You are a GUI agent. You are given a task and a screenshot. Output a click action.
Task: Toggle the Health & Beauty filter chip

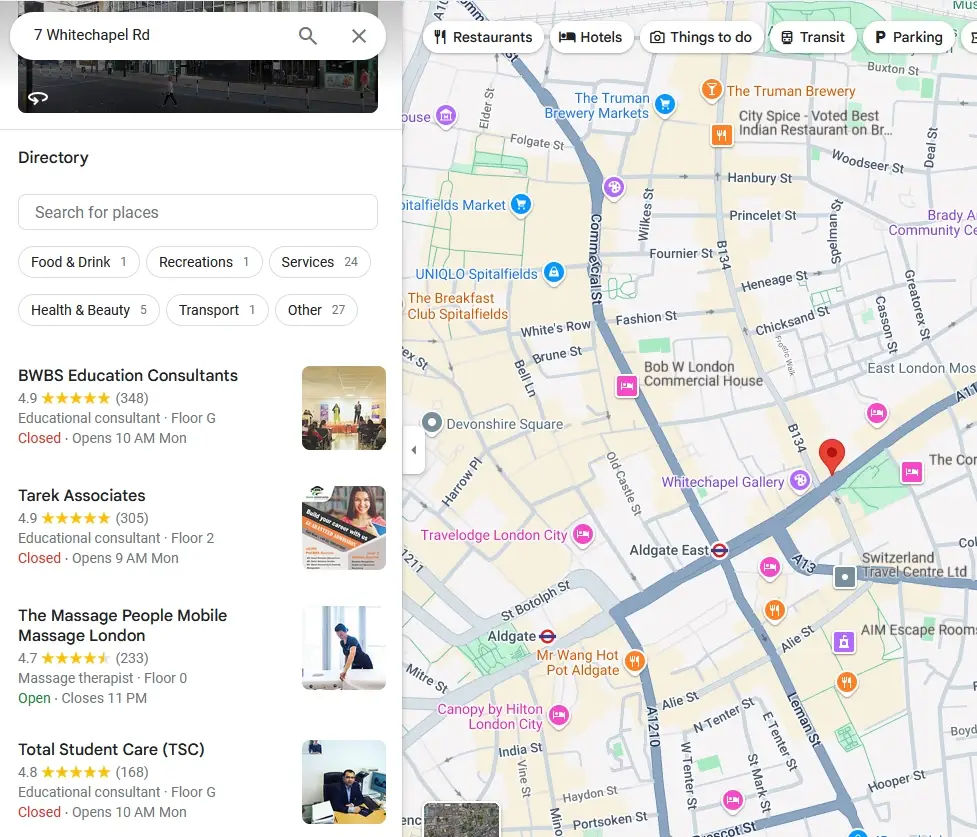[x=88, y=310]
